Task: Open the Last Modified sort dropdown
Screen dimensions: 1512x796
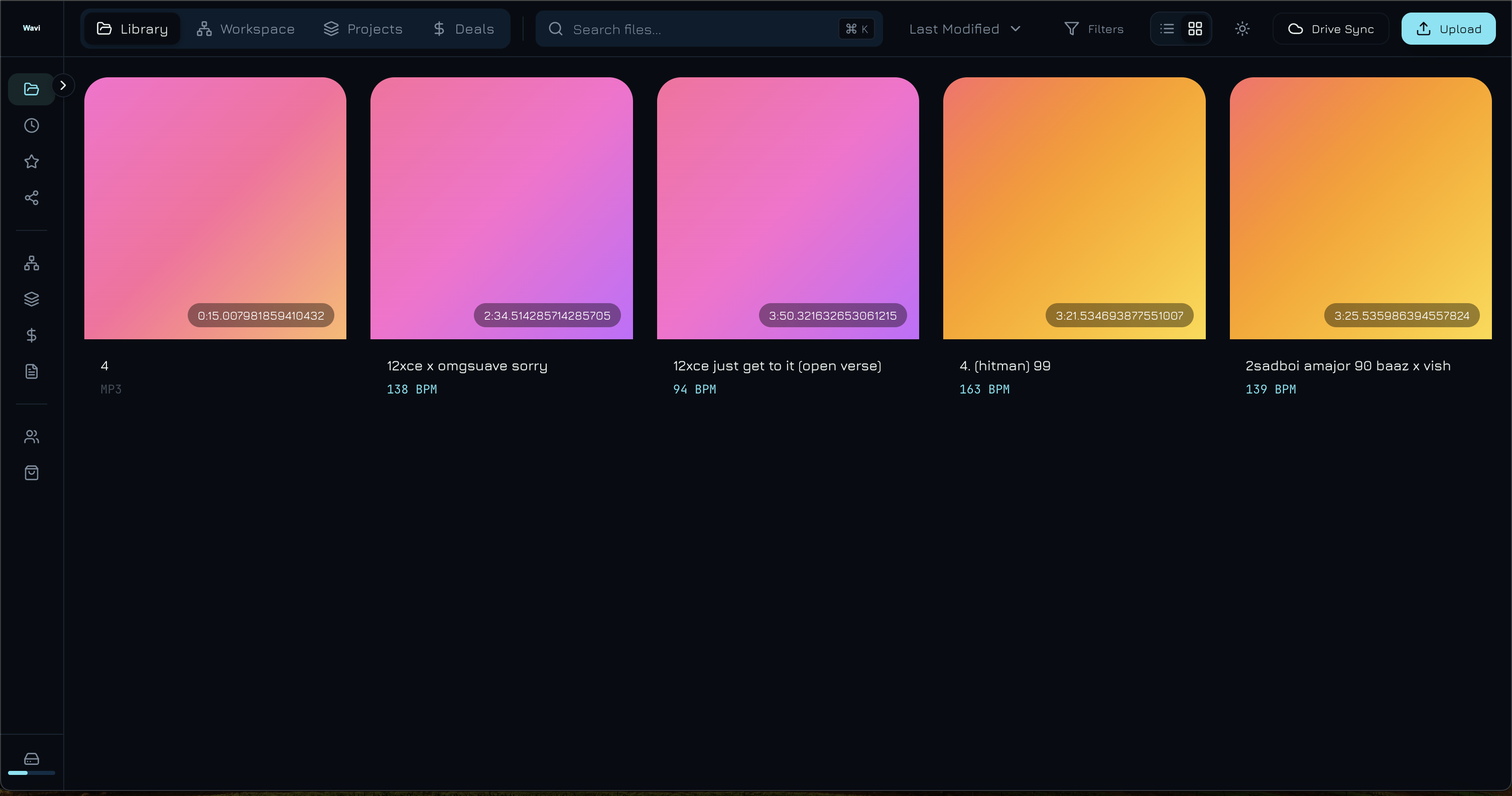Action: pyautogui.click(x=964, y=29)
